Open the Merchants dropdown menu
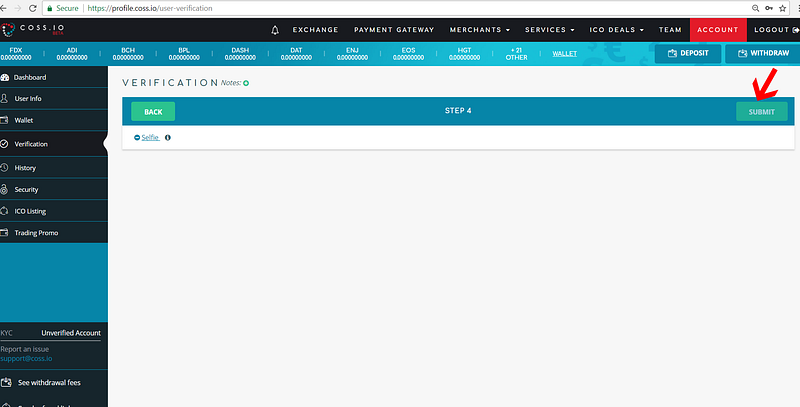 pos(480,30)
